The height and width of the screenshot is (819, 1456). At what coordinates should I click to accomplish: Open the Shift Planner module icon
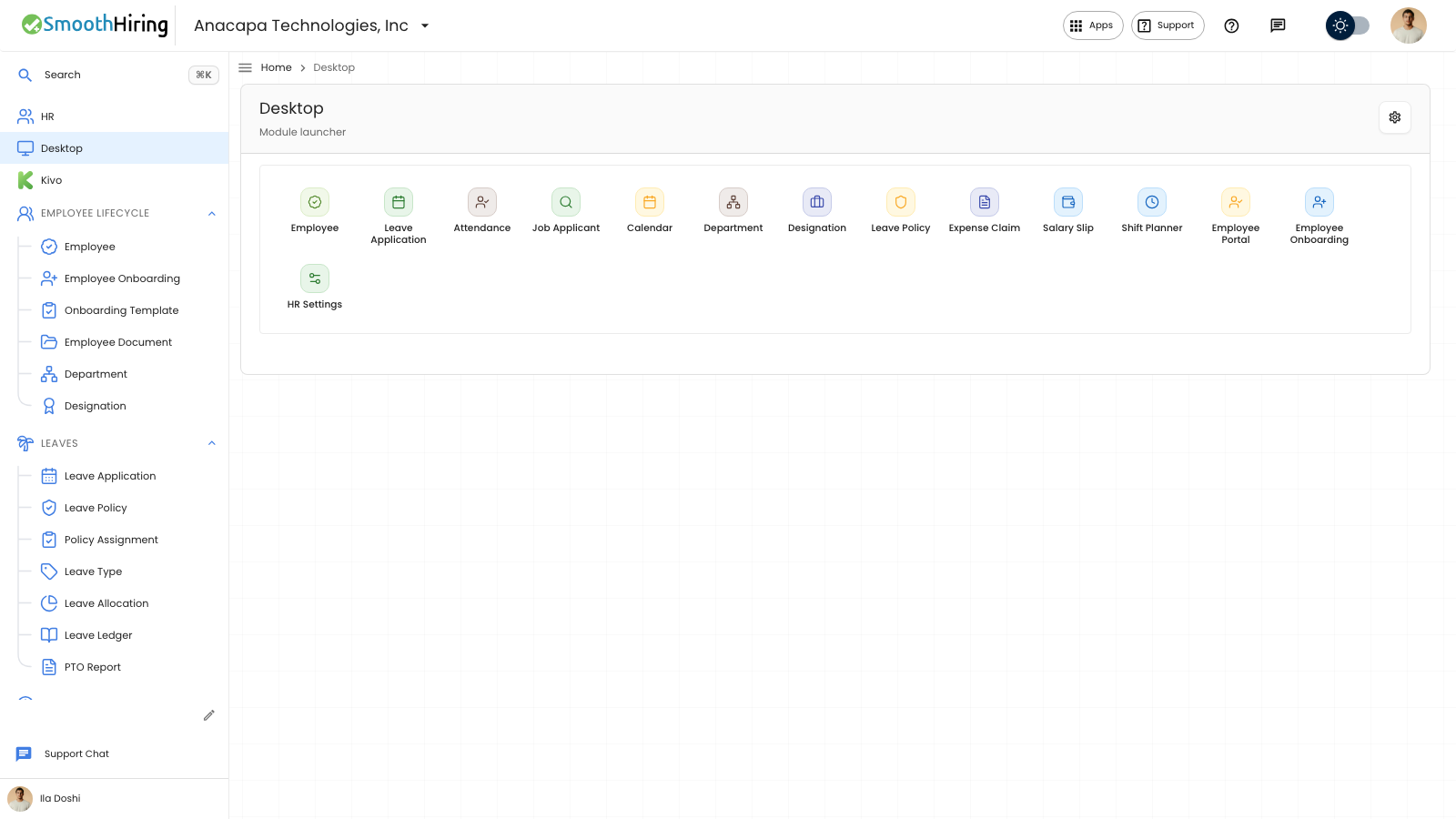click(x=1152, y=202)
